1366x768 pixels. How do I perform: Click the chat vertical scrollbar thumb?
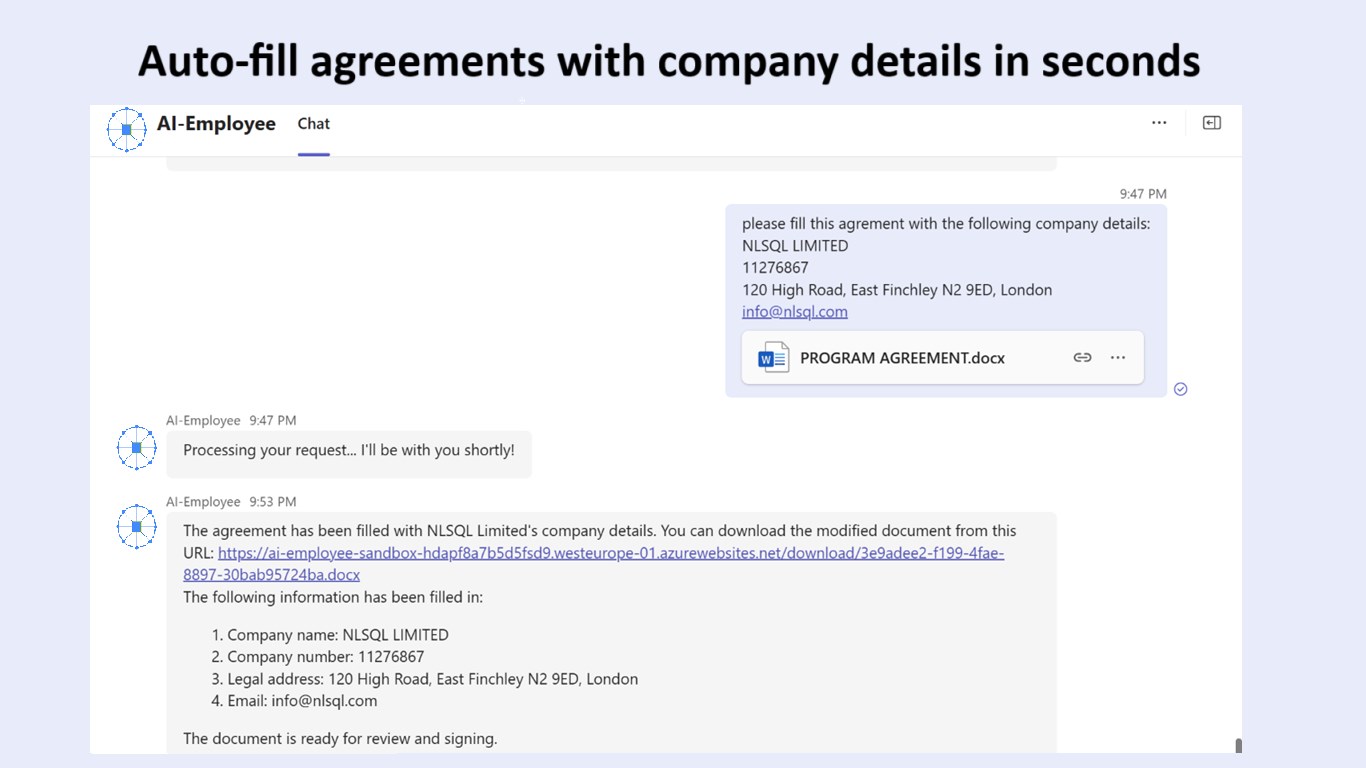point(1238,745)
